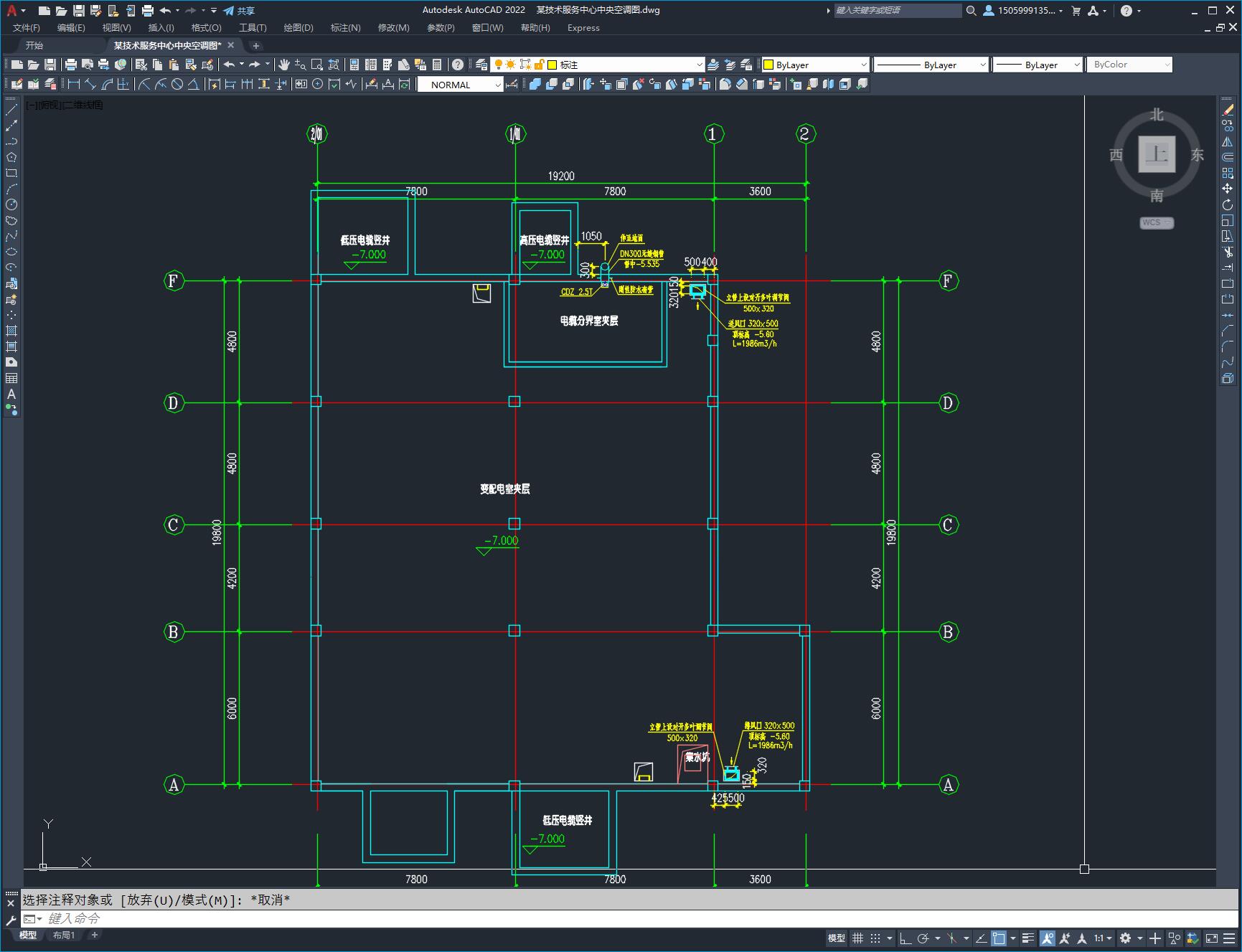Image resolution: width=1242 pixels, height=952 pixels.
Task: Select the Hatch tool in draw toolbar
Action: [x=11, y=331]
